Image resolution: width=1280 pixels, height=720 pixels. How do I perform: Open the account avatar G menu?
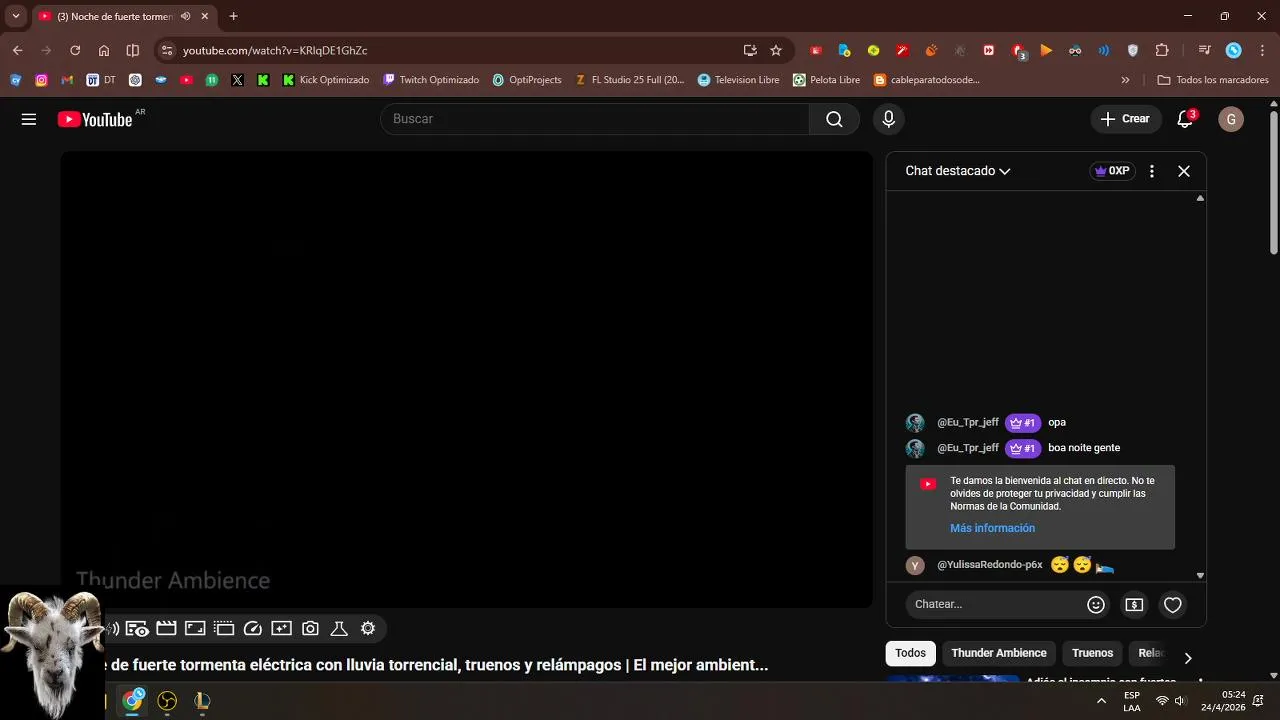pyautogui.click(x=1231, y=119)
